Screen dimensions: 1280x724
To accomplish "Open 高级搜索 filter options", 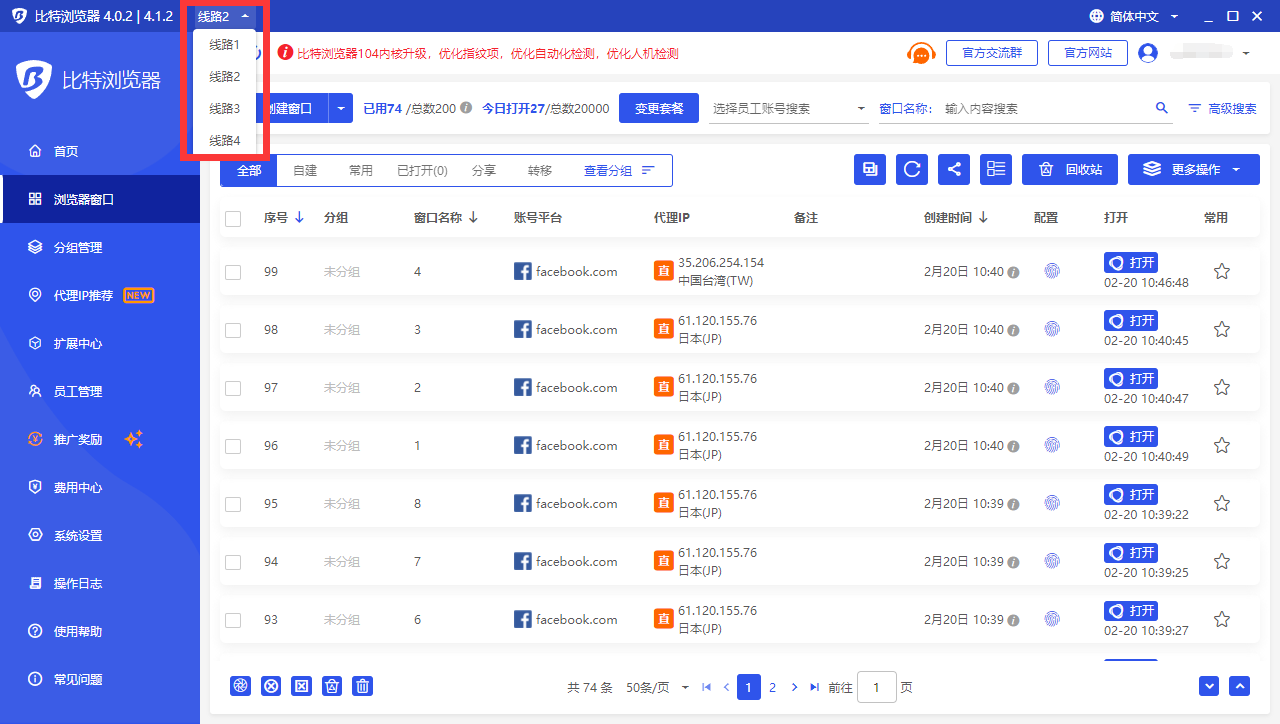I will point(1222,108).
